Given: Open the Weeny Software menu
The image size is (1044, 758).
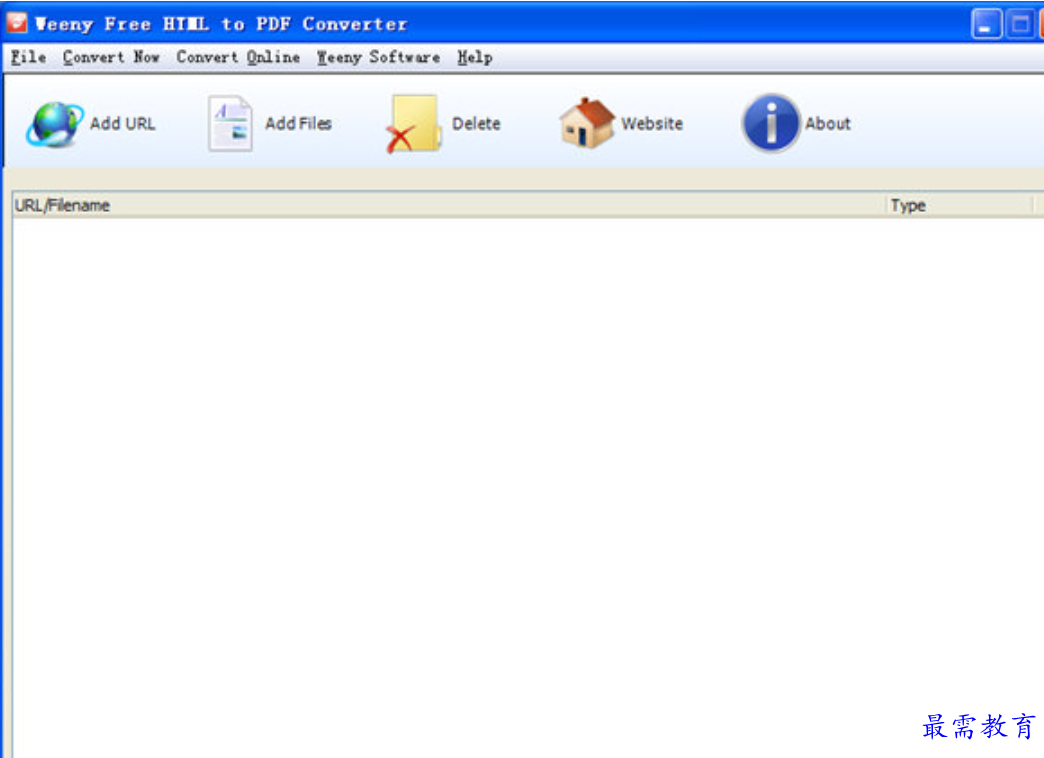Looking at the screenshot, I should (378, 57).
